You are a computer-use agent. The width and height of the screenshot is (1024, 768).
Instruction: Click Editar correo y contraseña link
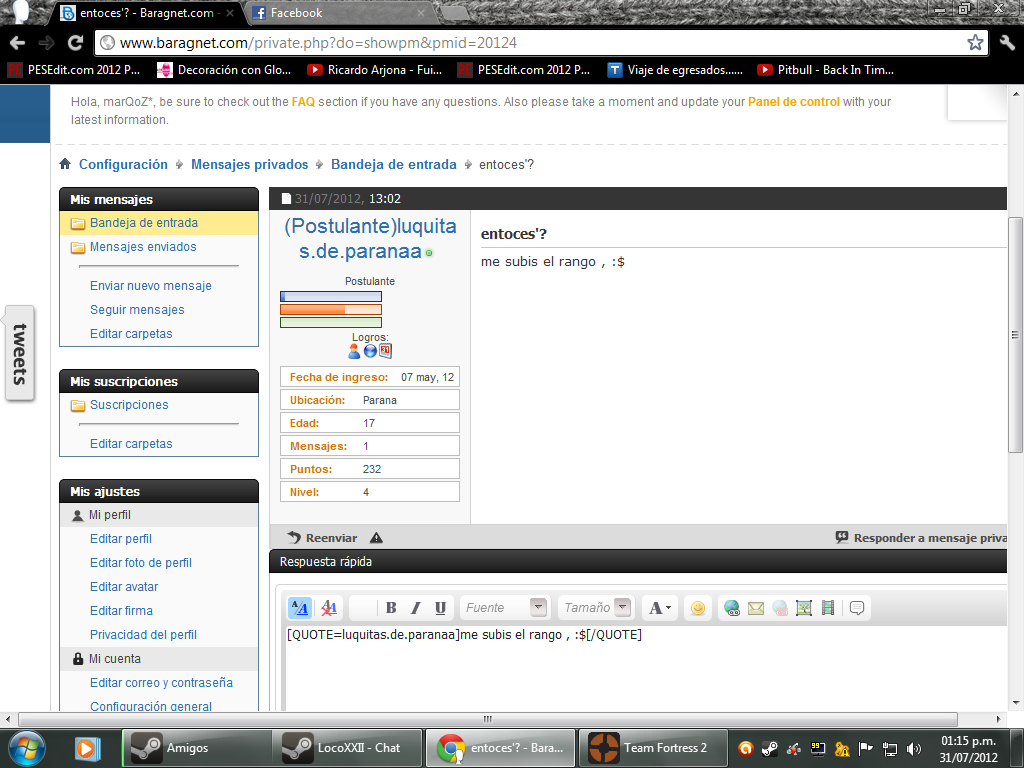161,682
